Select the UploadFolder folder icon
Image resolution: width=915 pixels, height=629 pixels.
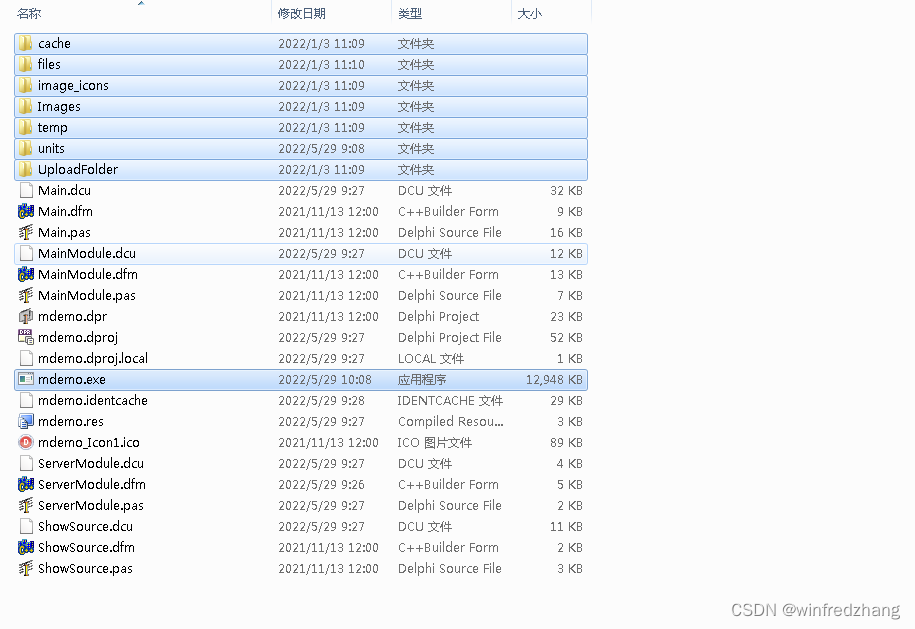pyautogui.click(x=25, y=169)
